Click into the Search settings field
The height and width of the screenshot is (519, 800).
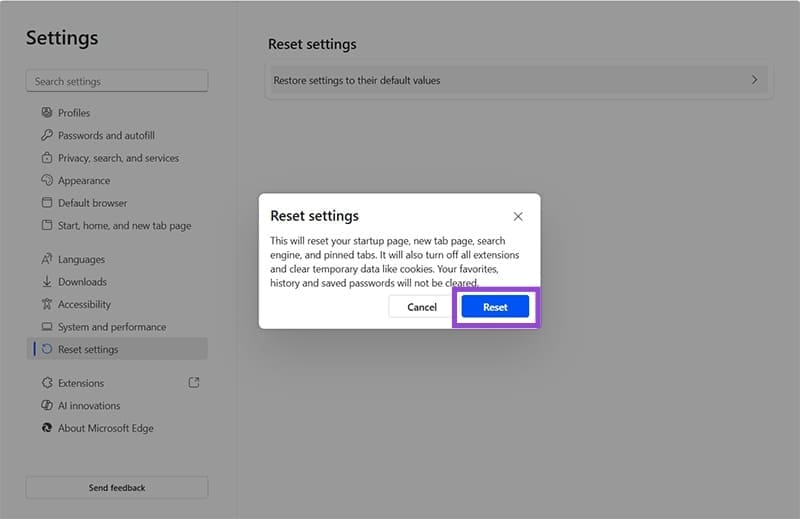[x=117, y=82]
